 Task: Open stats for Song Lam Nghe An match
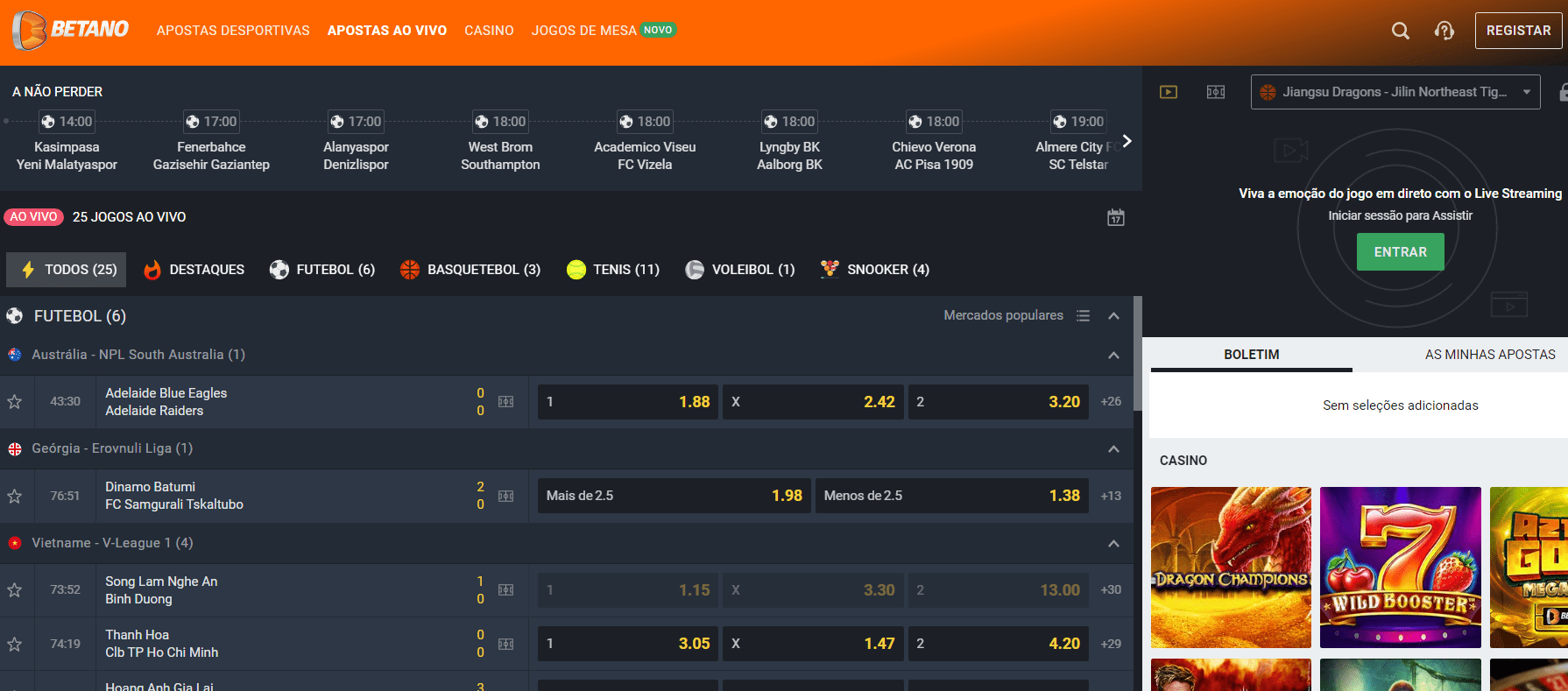(505, 590)
